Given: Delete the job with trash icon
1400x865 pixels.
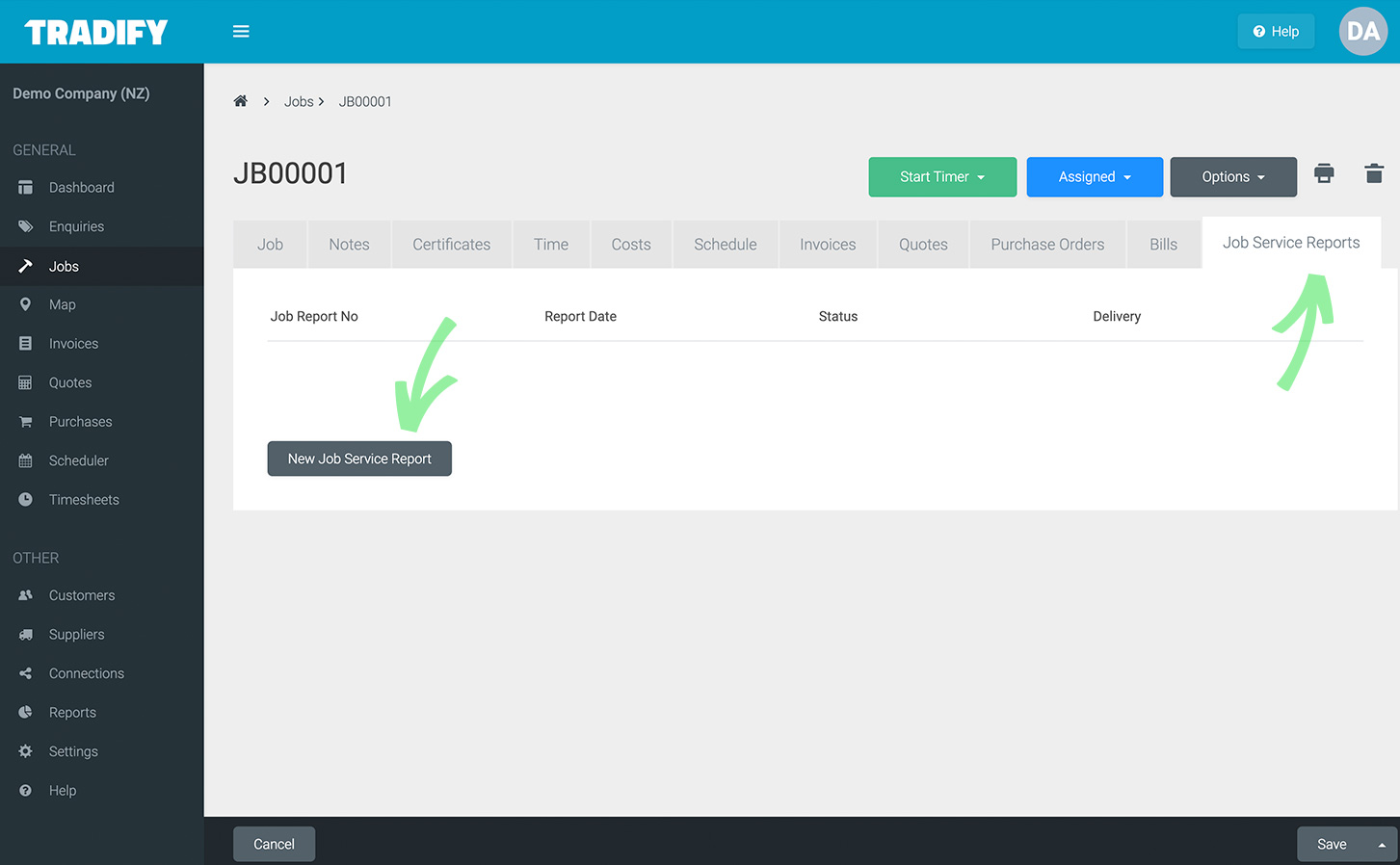Looking at the screenshot, I should [1374, 173].
